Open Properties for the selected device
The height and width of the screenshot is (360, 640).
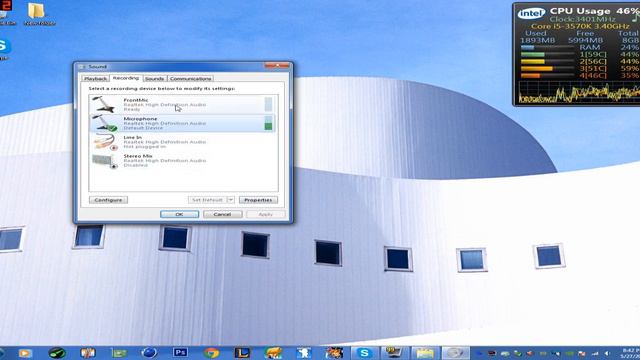(258, 200)
